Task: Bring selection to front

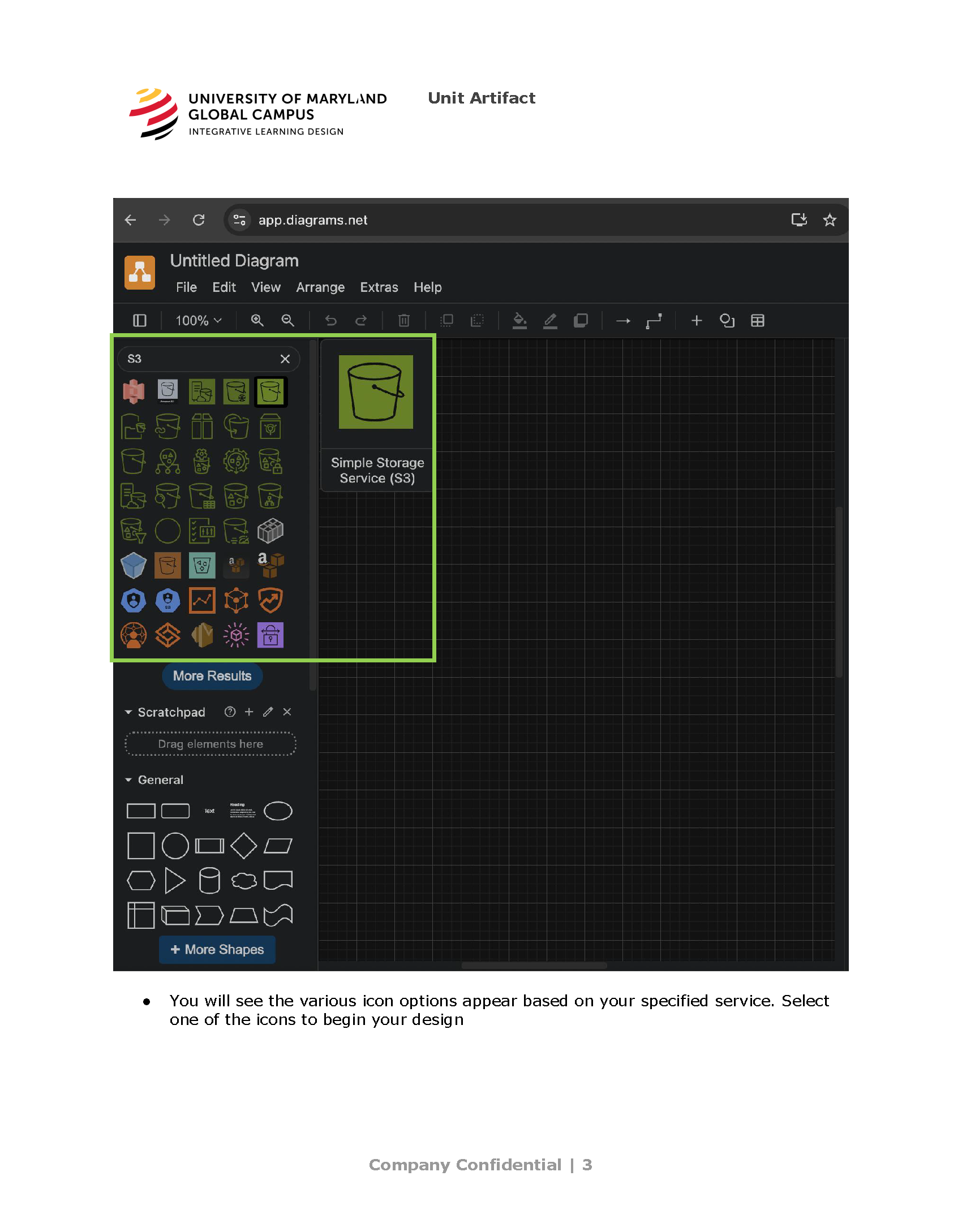Action: [447, 321]
